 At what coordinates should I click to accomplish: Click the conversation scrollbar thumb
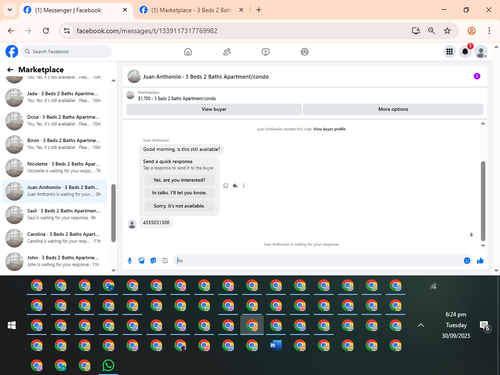pyautogui.click(x=483, y=201)
